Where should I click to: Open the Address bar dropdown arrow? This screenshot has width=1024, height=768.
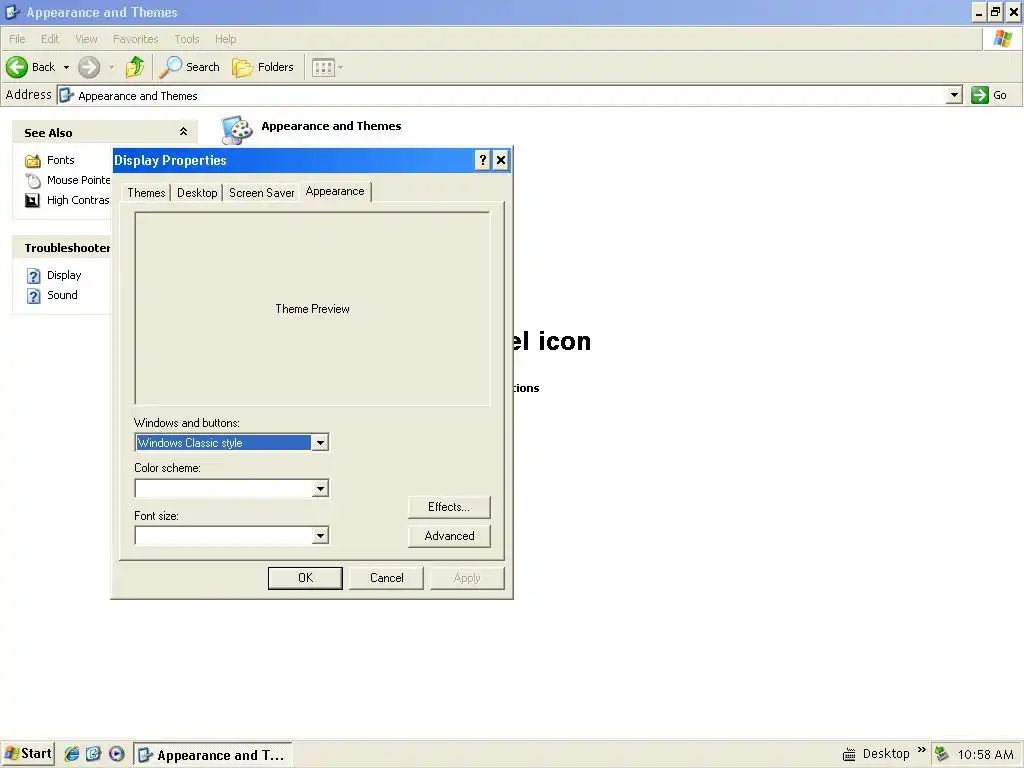pyautogui.click(x=954, y=95)
